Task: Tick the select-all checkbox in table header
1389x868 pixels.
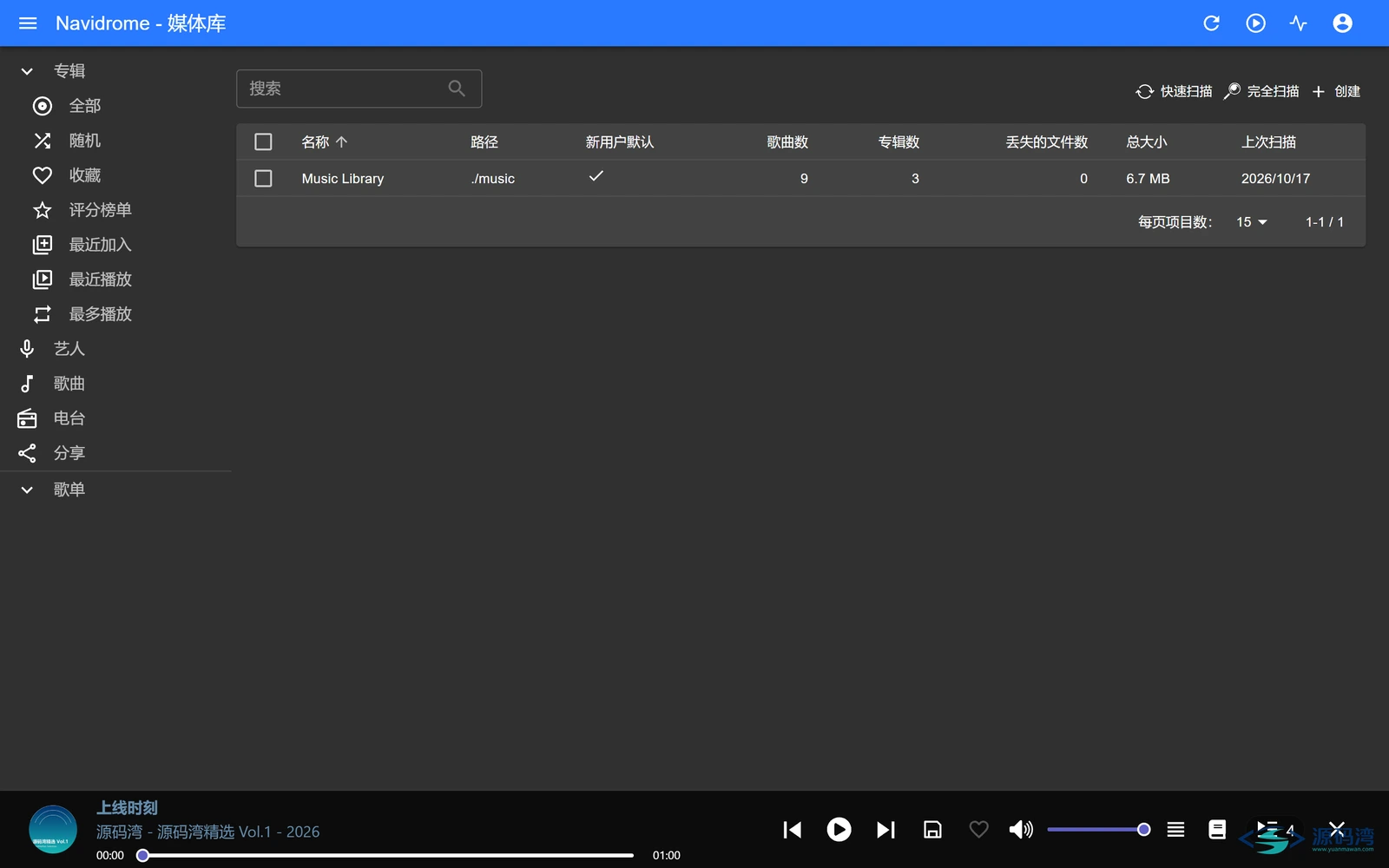Action: [263, 141]
